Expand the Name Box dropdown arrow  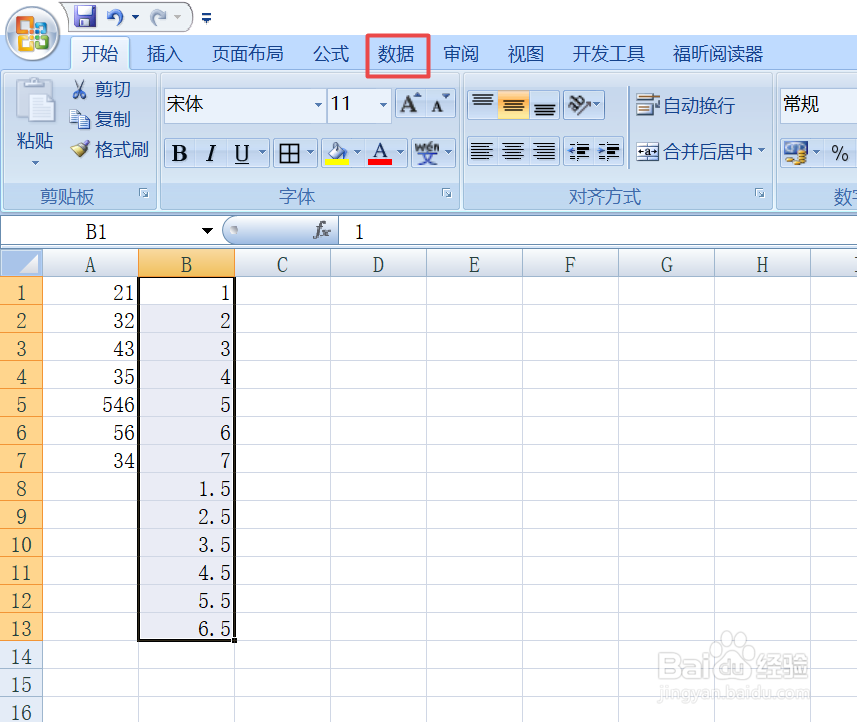tap(207, 231)
